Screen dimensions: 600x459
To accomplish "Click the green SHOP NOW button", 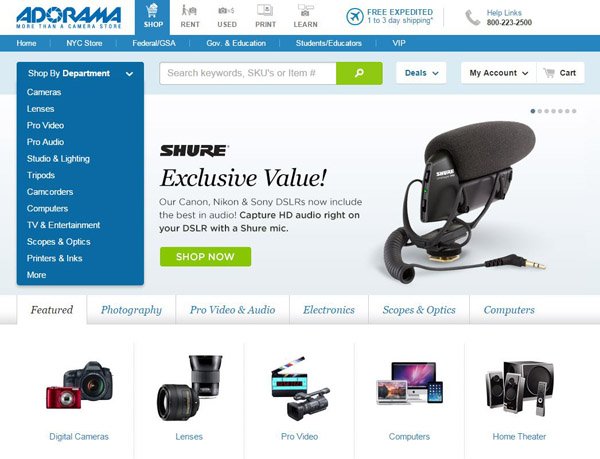I will (205, 257).
